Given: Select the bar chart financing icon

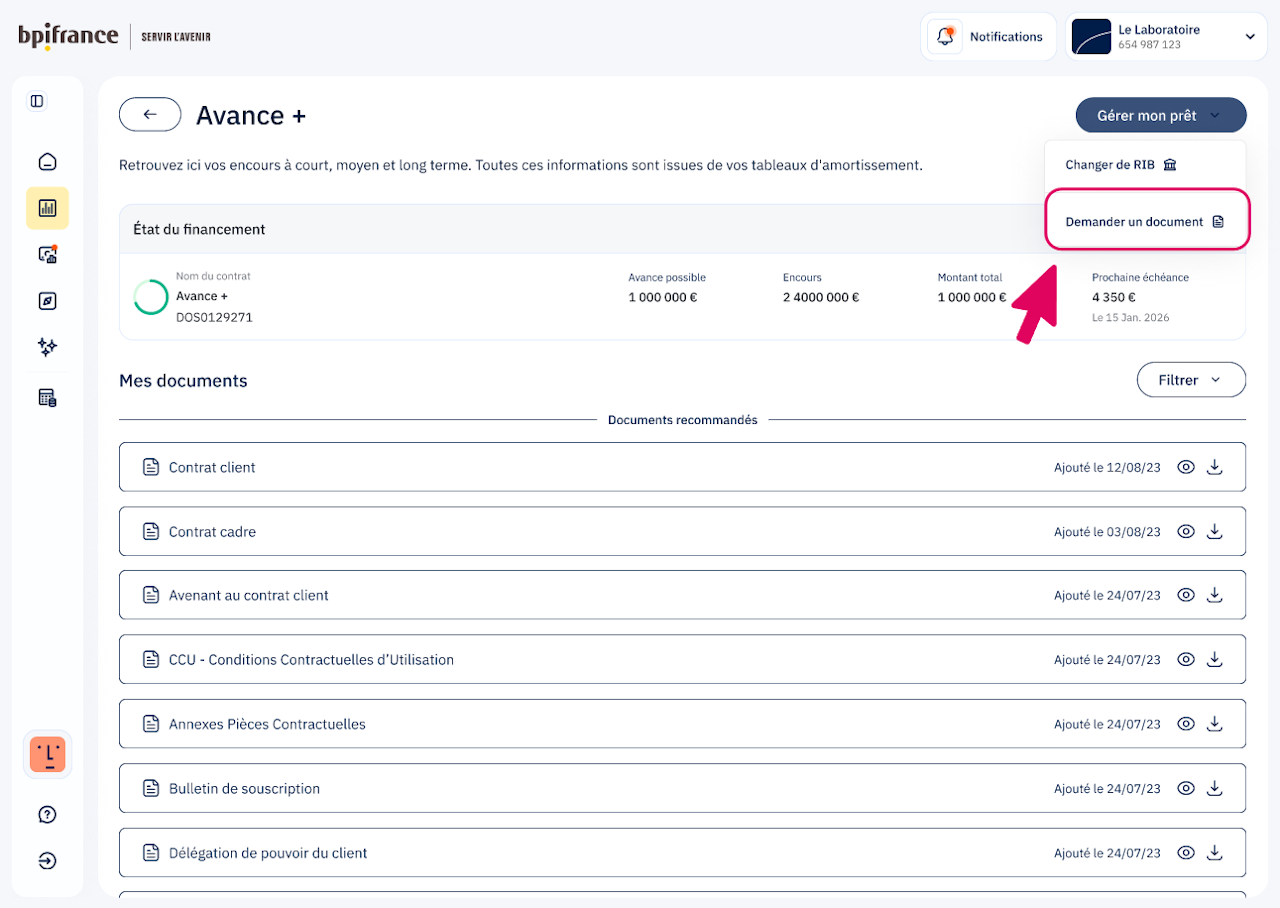Looking at the screenshot, I should coord(47,208).
